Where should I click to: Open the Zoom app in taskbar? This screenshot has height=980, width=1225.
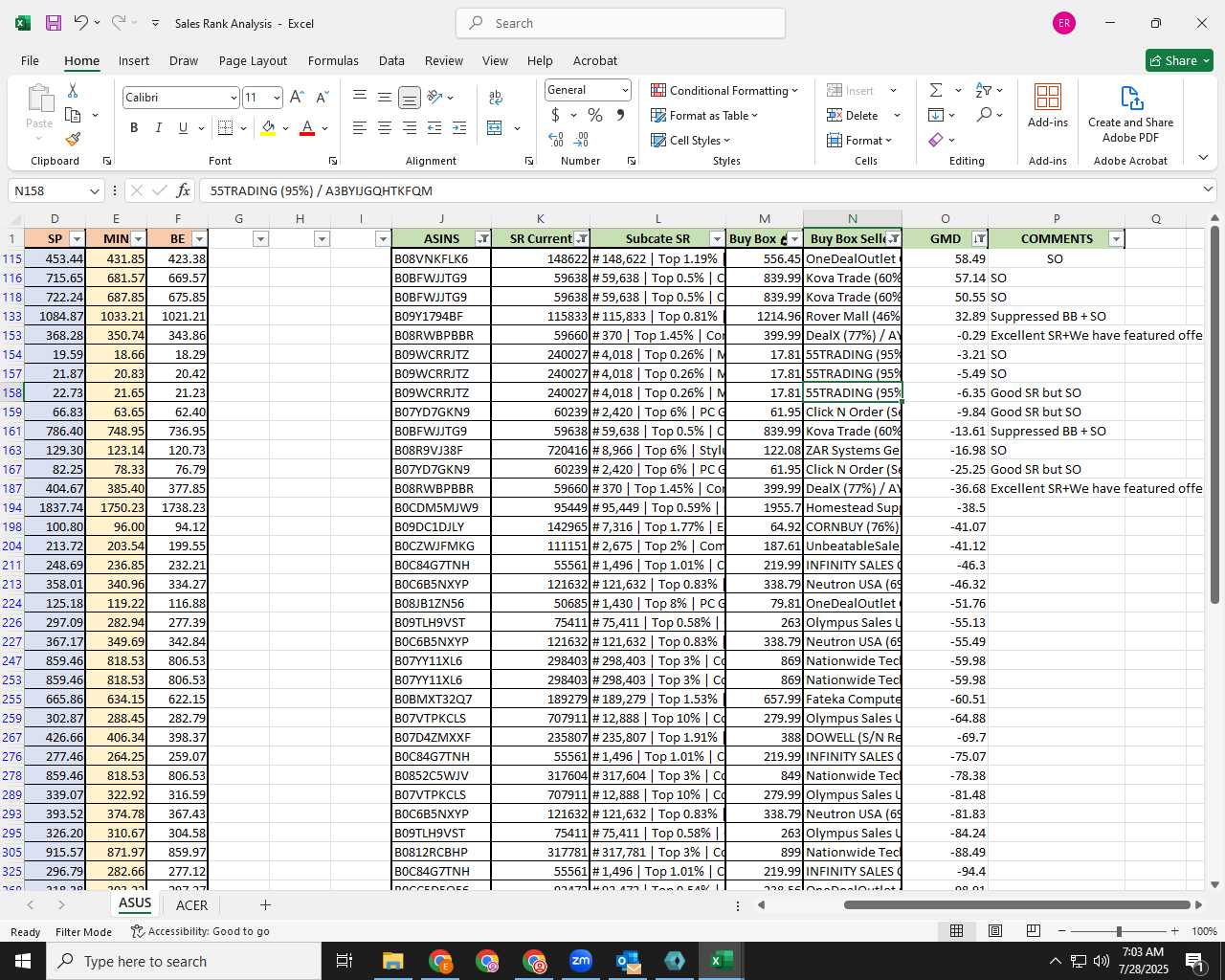[x=581, y=961]
